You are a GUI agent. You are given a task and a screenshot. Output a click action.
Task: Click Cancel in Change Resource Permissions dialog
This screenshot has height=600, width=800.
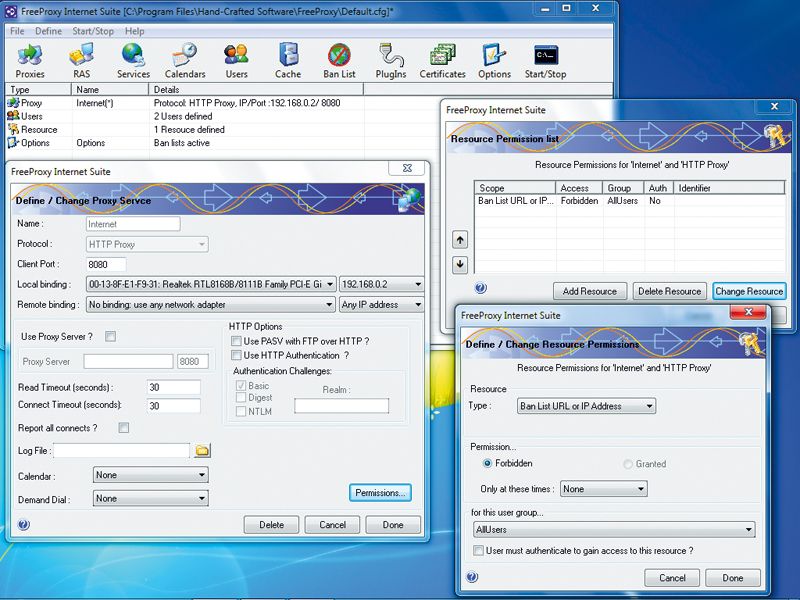pyautogui.click(x=672, y=578)
